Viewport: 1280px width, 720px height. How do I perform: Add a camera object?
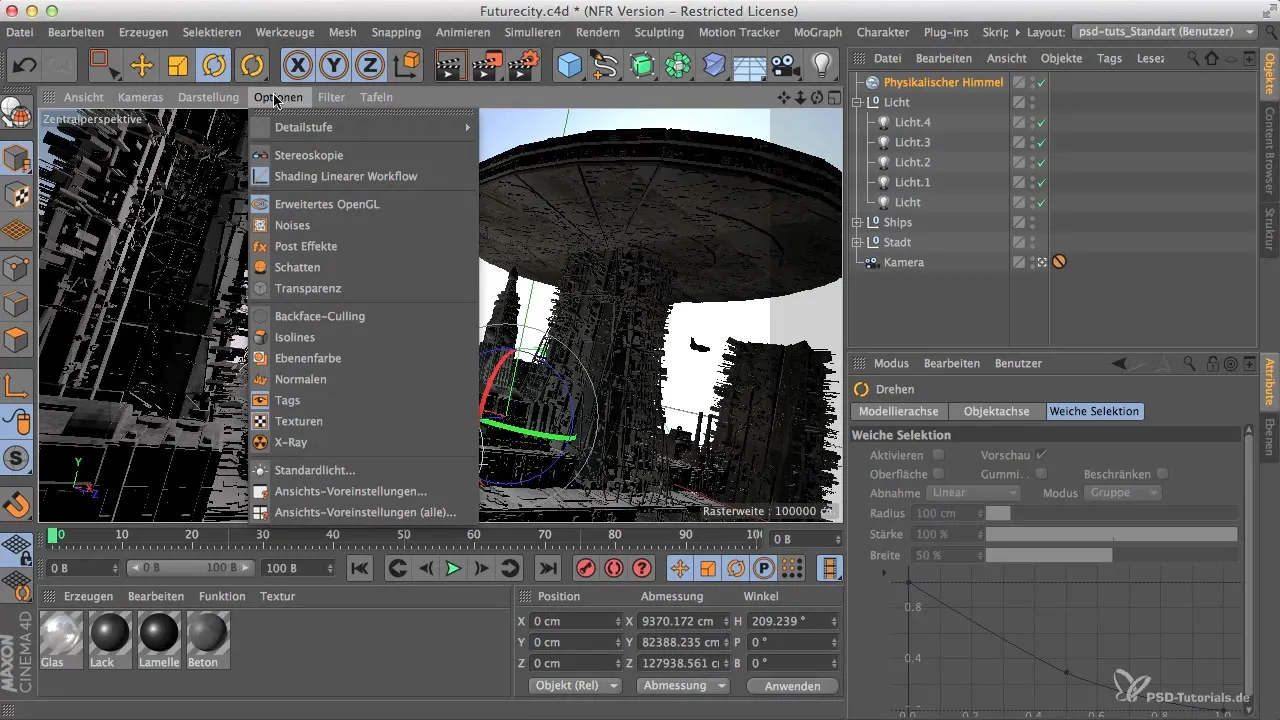tap(786, 66)
